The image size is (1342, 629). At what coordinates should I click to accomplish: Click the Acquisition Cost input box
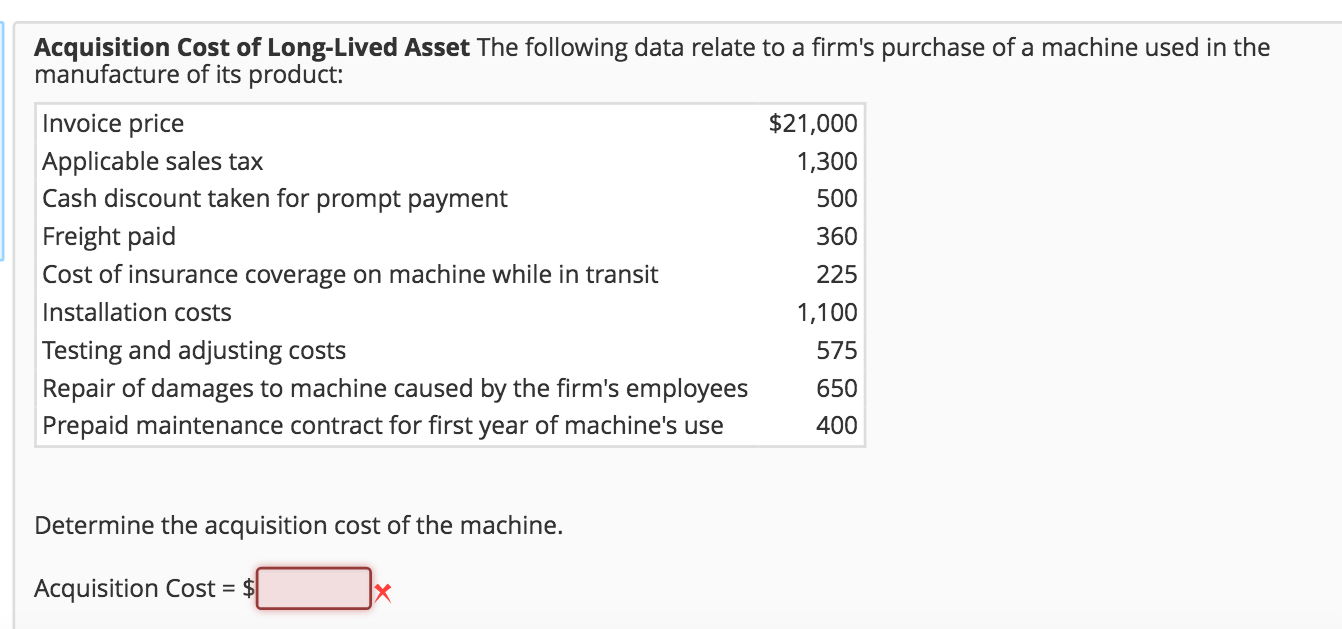pyautogui.click(x=314, y=588)
